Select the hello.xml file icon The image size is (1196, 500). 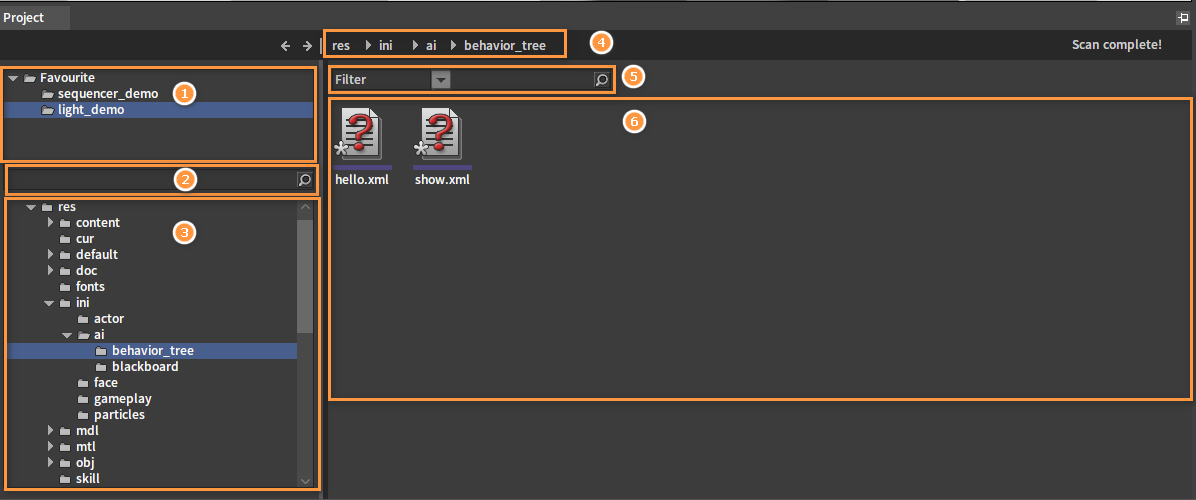click(x=361, y=136)
